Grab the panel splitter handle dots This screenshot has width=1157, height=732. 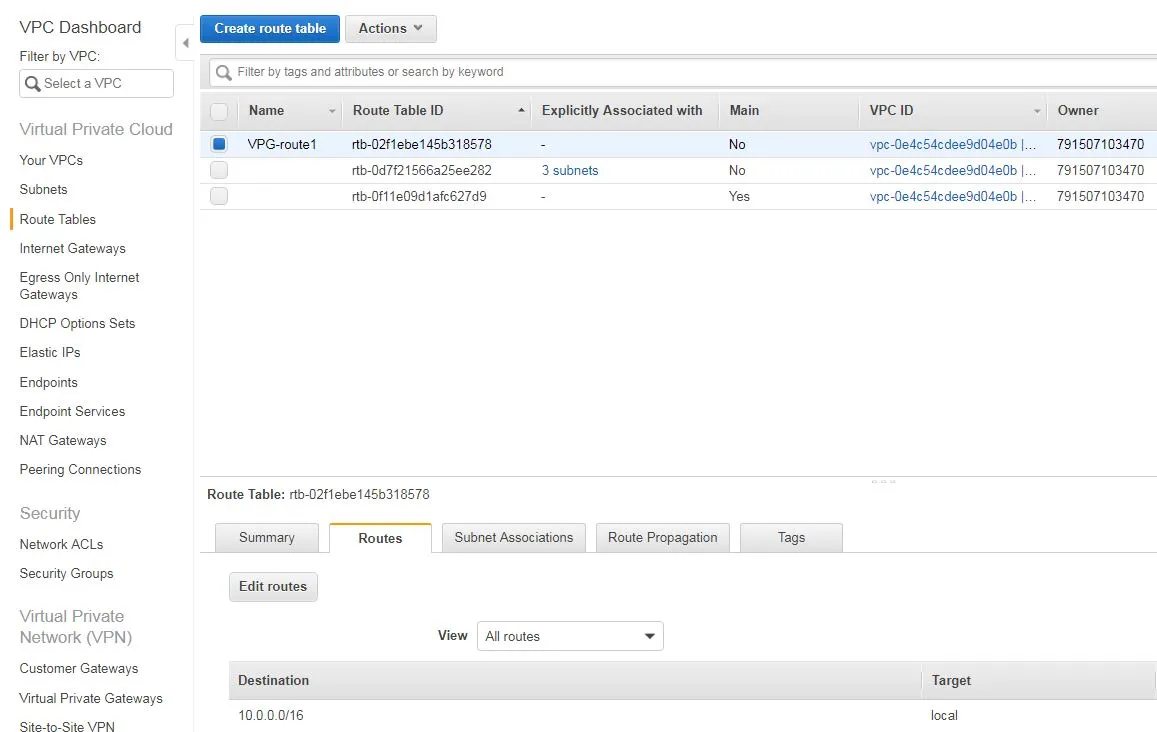click(883, 481)
